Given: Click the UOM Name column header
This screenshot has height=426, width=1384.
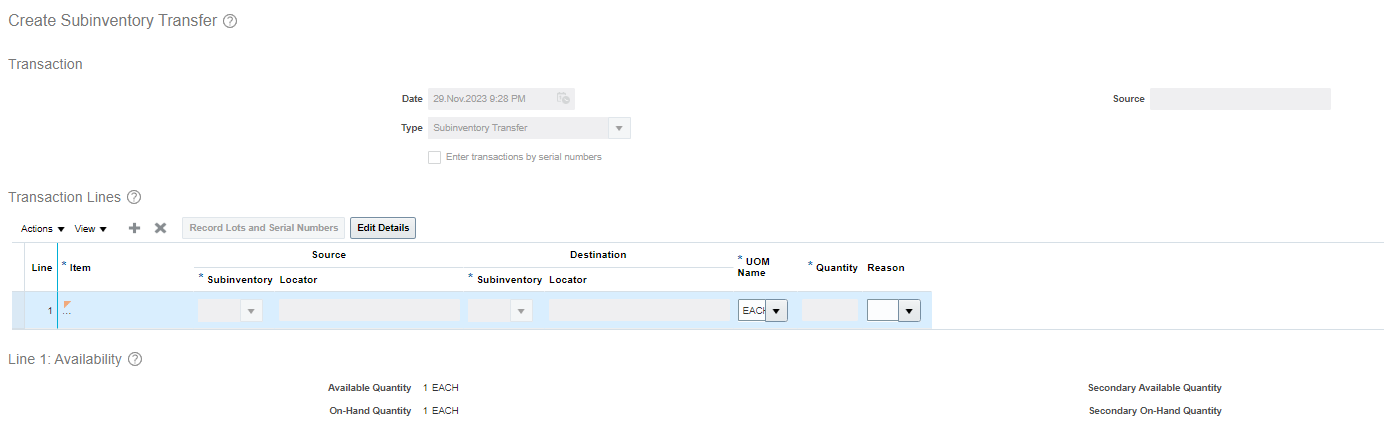Looking at the screenshot, I should 754,267.
